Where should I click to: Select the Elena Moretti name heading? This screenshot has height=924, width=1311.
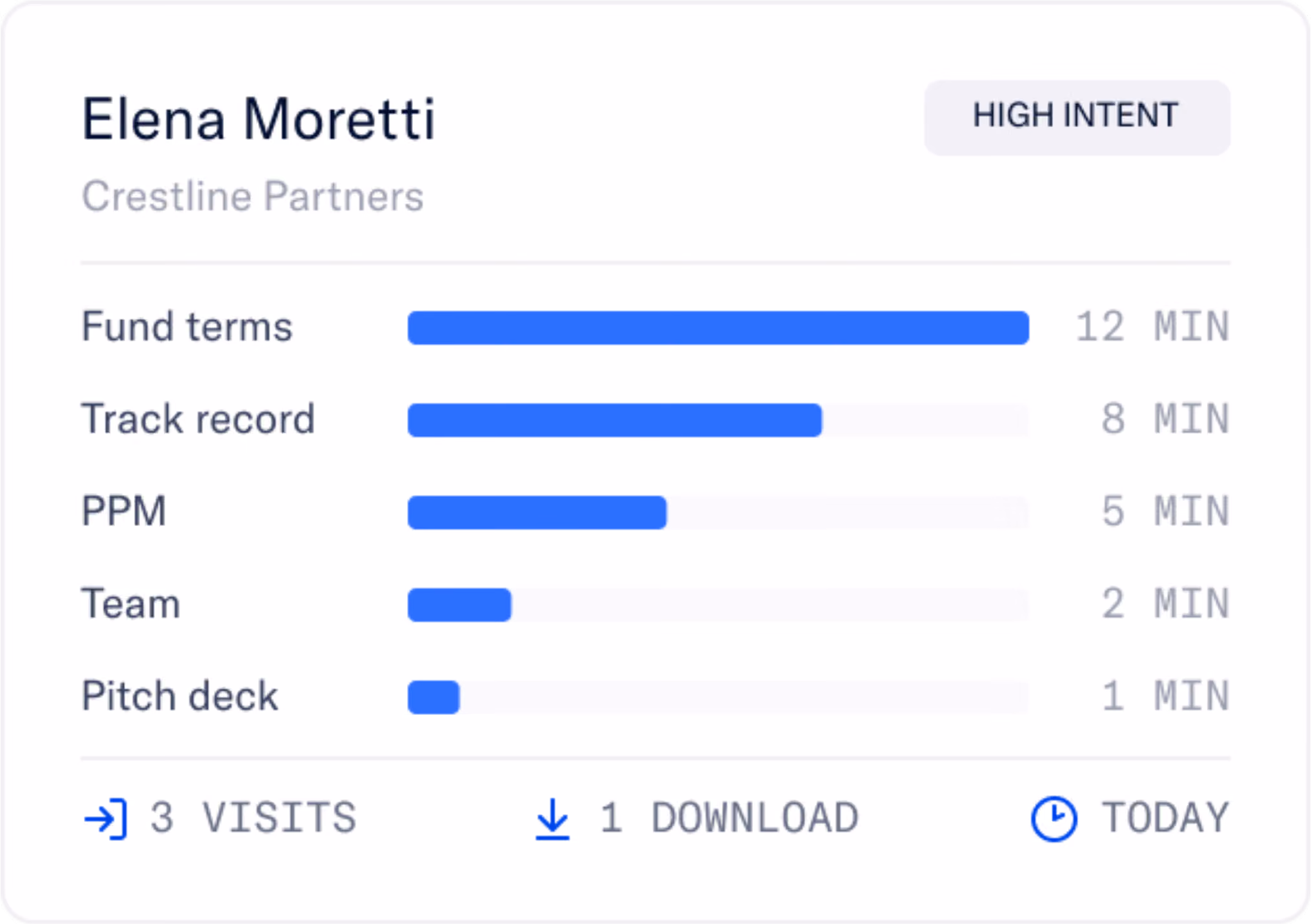[x=259, y=119]
